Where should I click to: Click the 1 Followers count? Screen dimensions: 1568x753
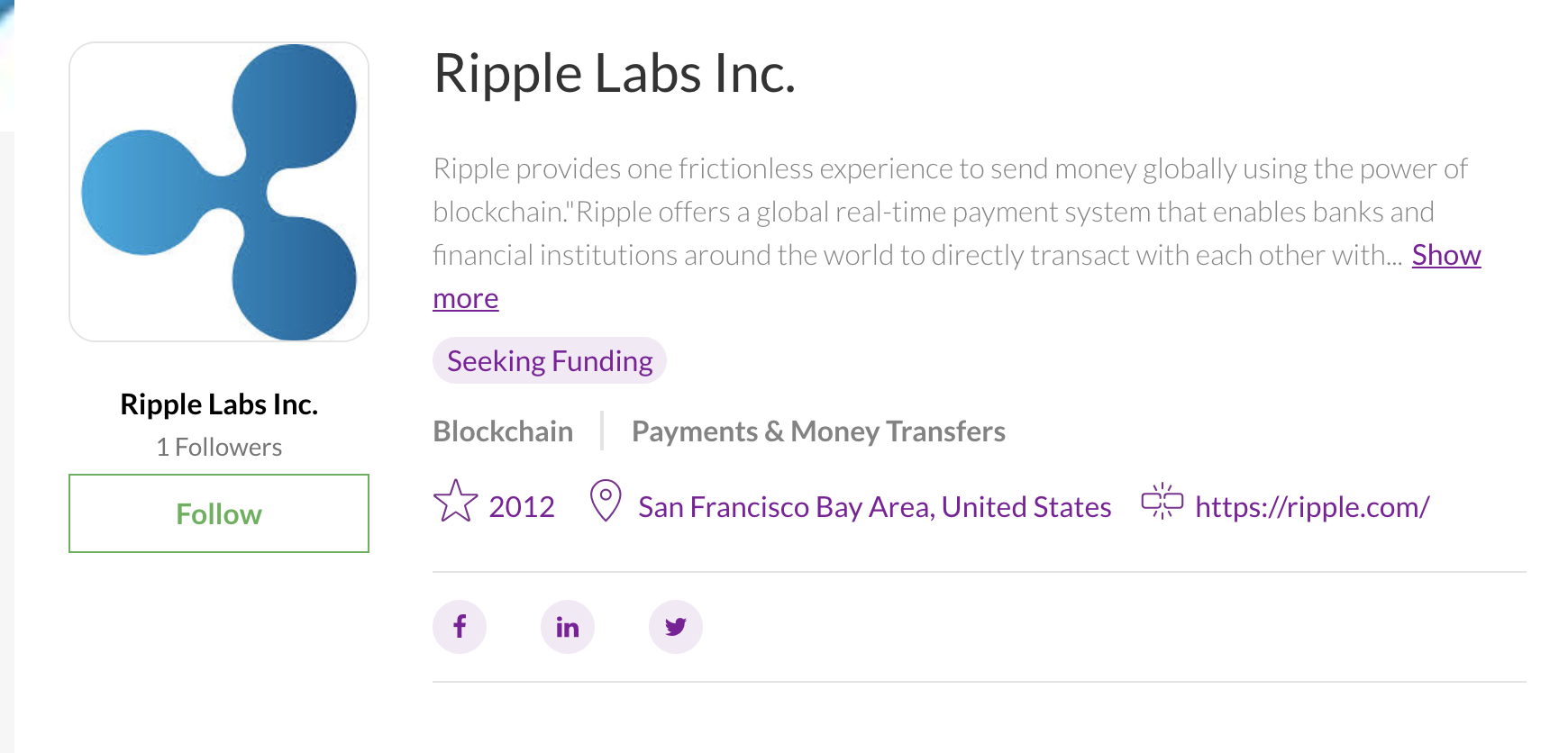point(219,447)
